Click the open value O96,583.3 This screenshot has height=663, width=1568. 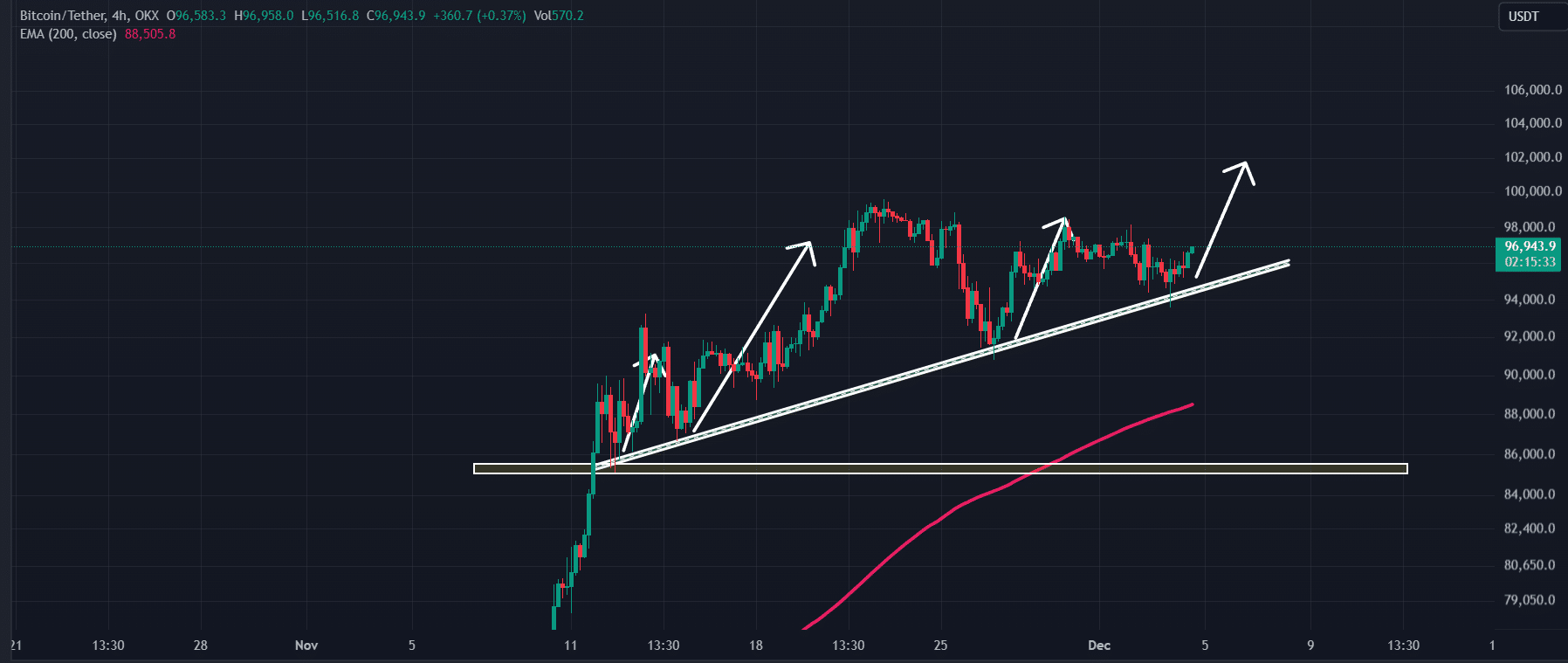click(196, 16)
